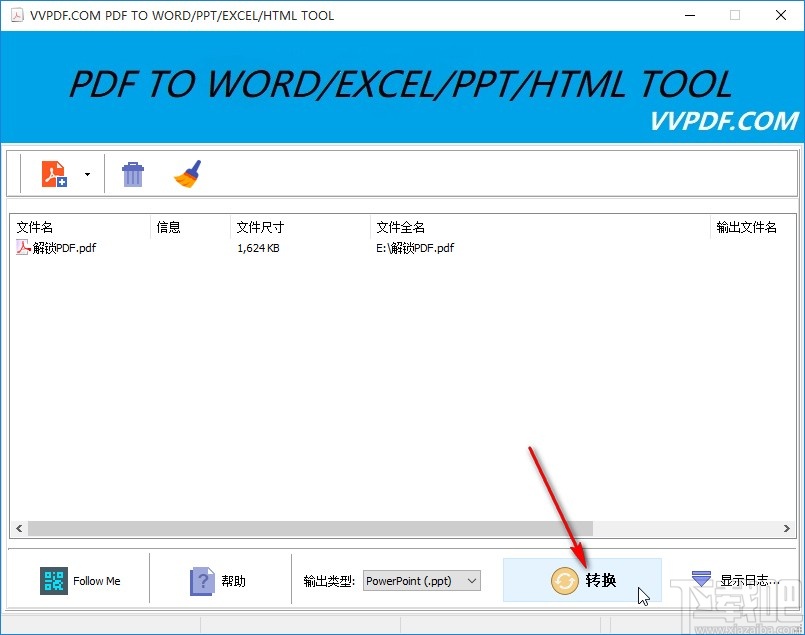Click the QR code Follow Me icon
The width and height of the screenshot is (805, 635).
53,580
